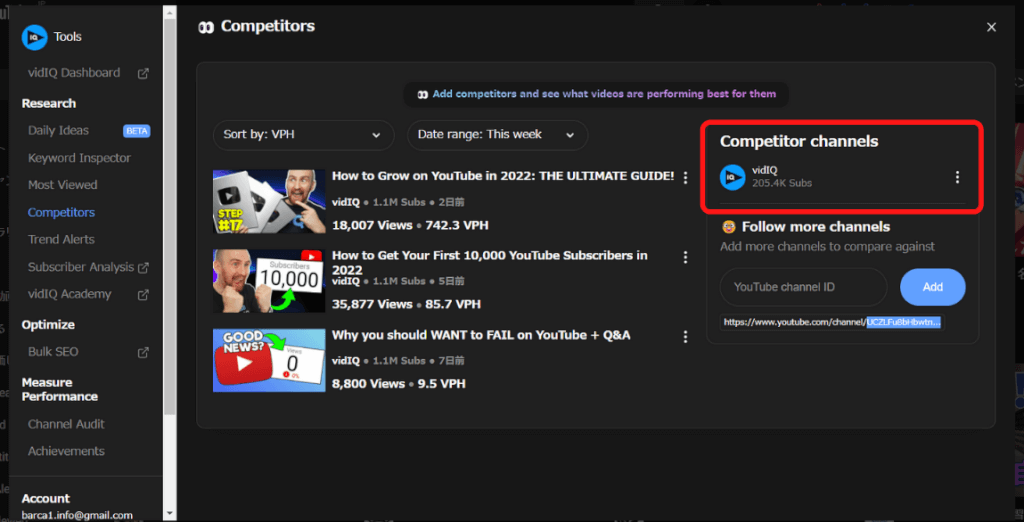
Task: Expand the Date range: This week dropdown
Action: [496, 134]
